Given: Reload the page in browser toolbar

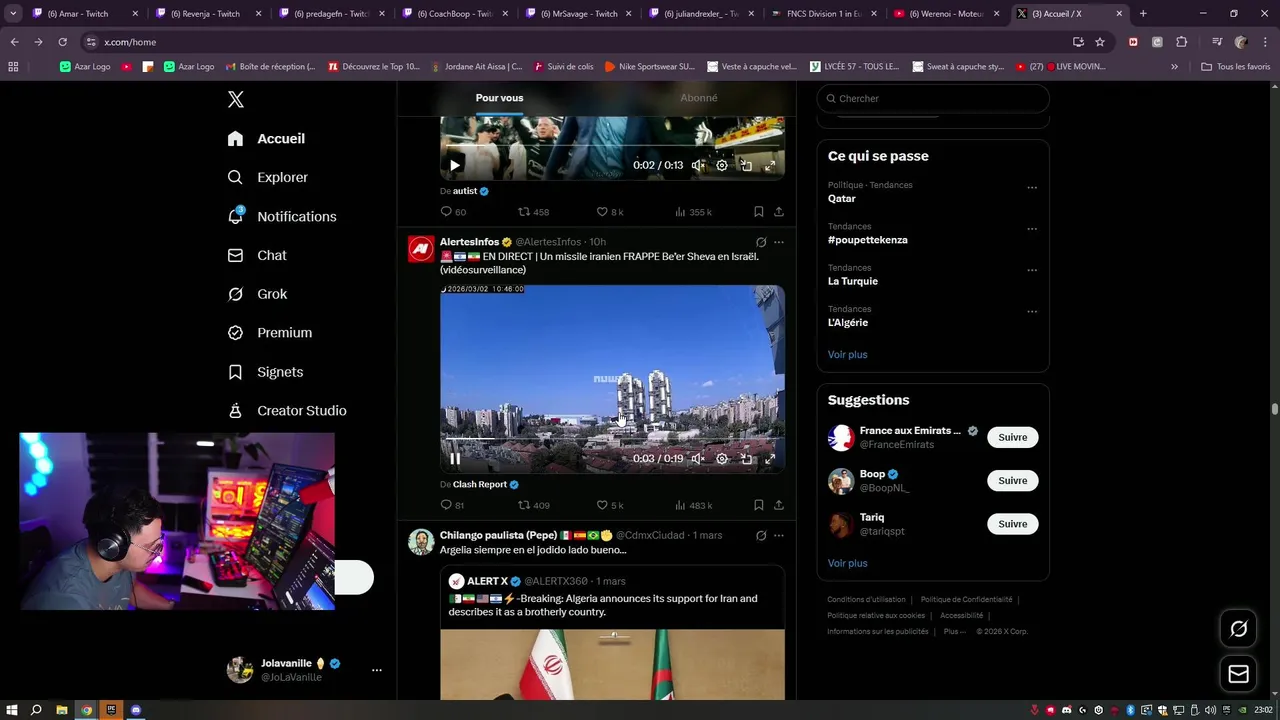Looking at the screenshot, I should [62, 42].
